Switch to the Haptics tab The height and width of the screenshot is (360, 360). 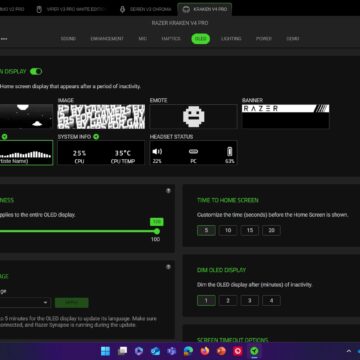(x=171, y=39)
